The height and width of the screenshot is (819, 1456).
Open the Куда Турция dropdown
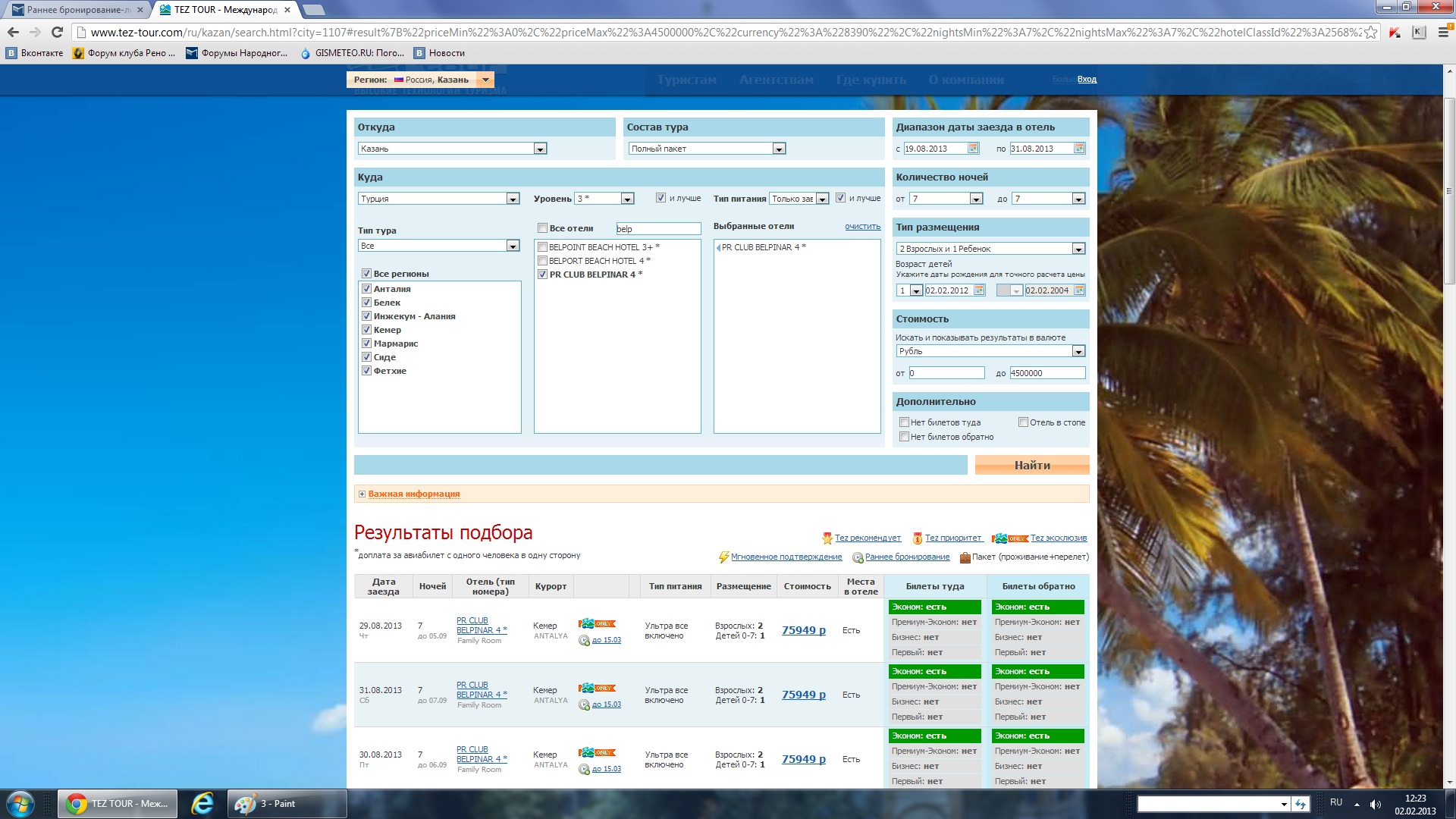[438, 199]
